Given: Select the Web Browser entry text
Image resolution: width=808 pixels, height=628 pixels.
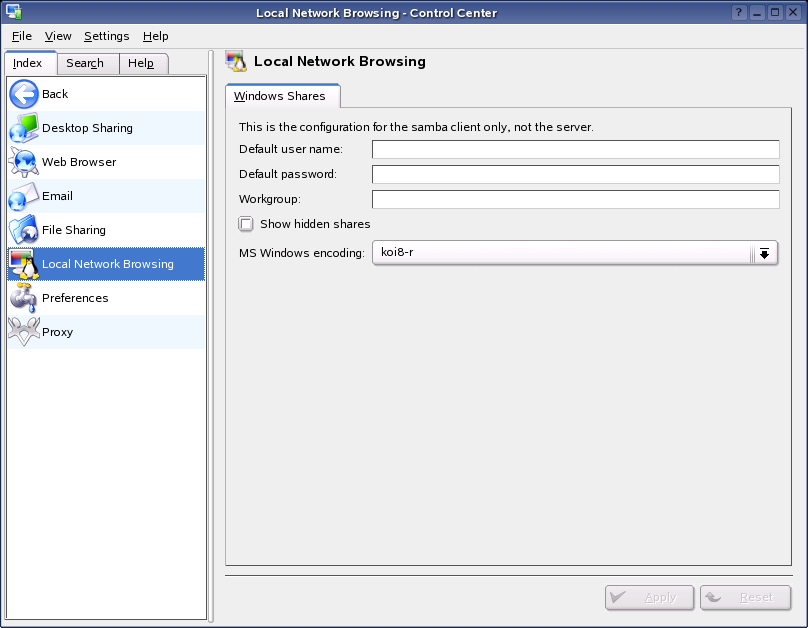Looking at the screenshot, I should pos(79,162).
